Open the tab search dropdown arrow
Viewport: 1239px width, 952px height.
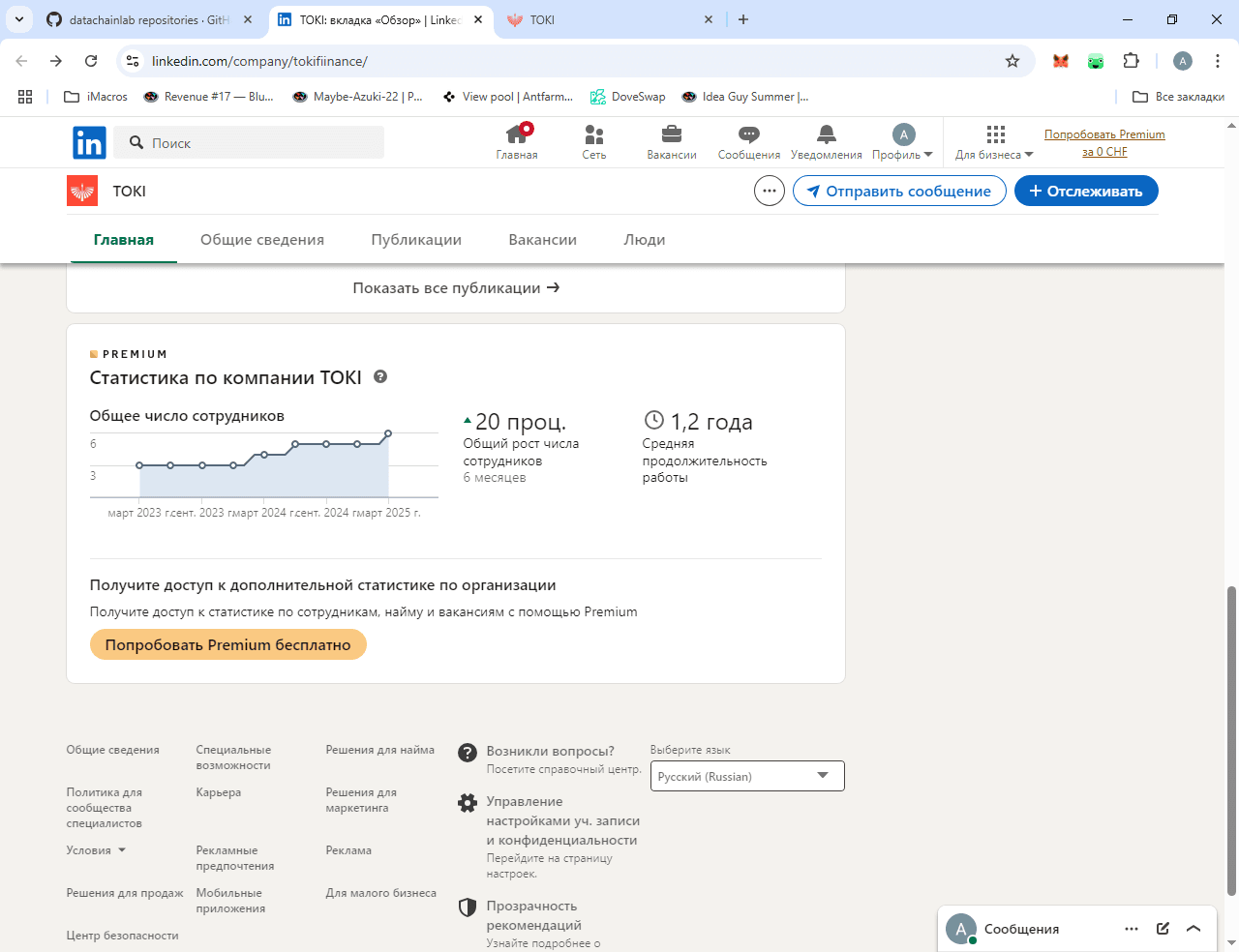tap(19, 19)
